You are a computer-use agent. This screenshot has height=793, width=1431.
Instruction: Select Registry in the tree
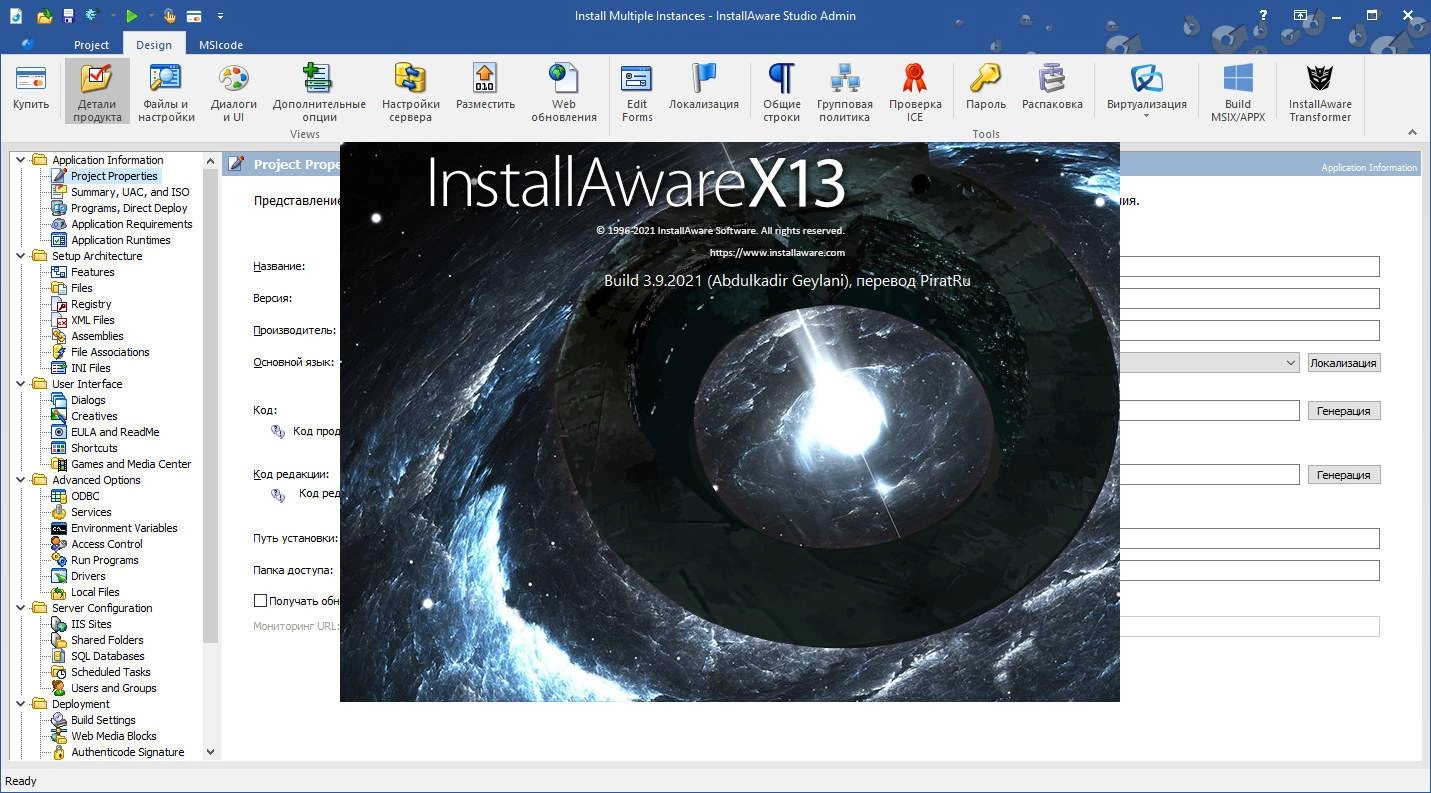tap(91, 304)
